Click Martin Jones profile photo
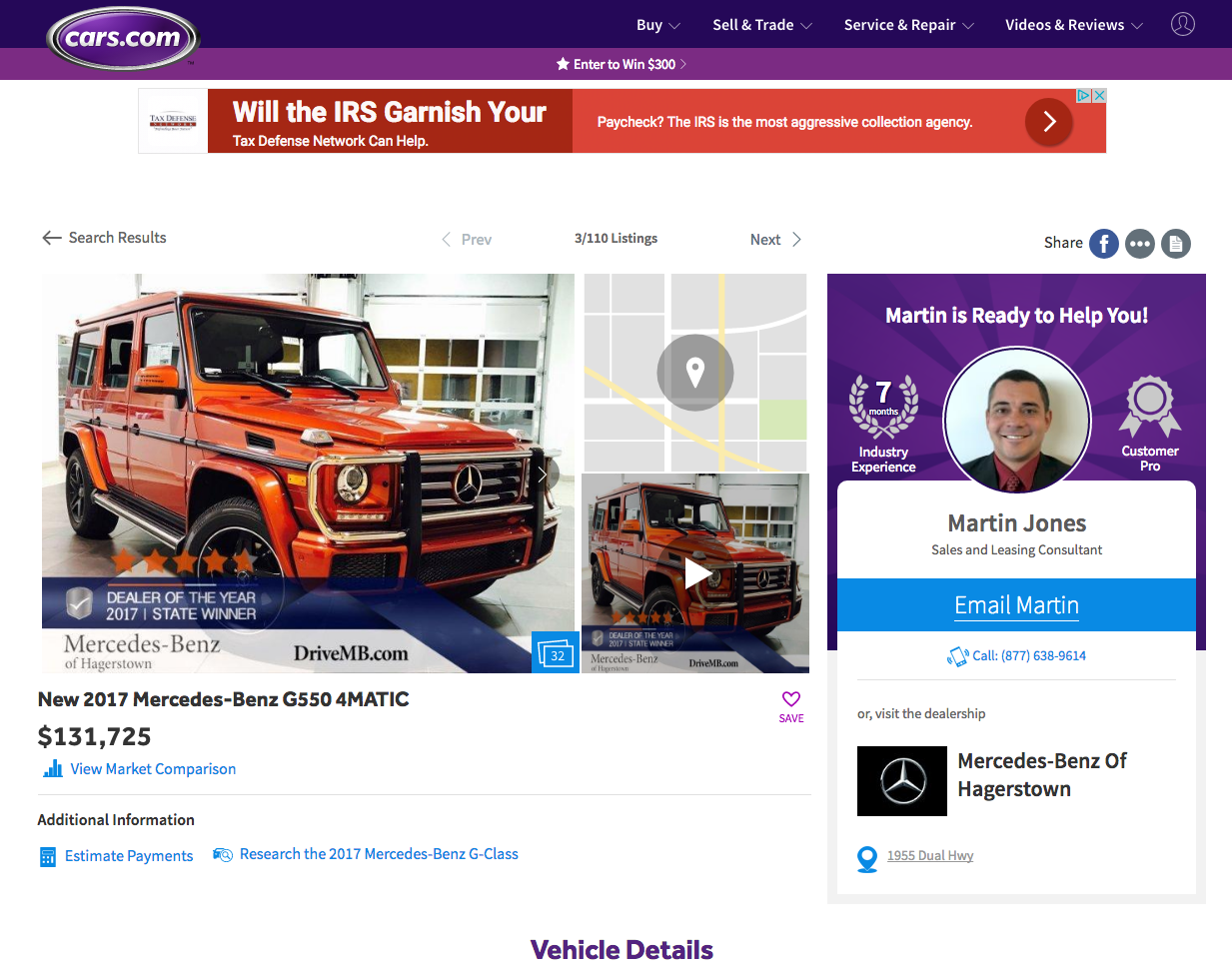Image resolution: width=1232 pixels, height=980 pixels. [x=1017, y=421]
